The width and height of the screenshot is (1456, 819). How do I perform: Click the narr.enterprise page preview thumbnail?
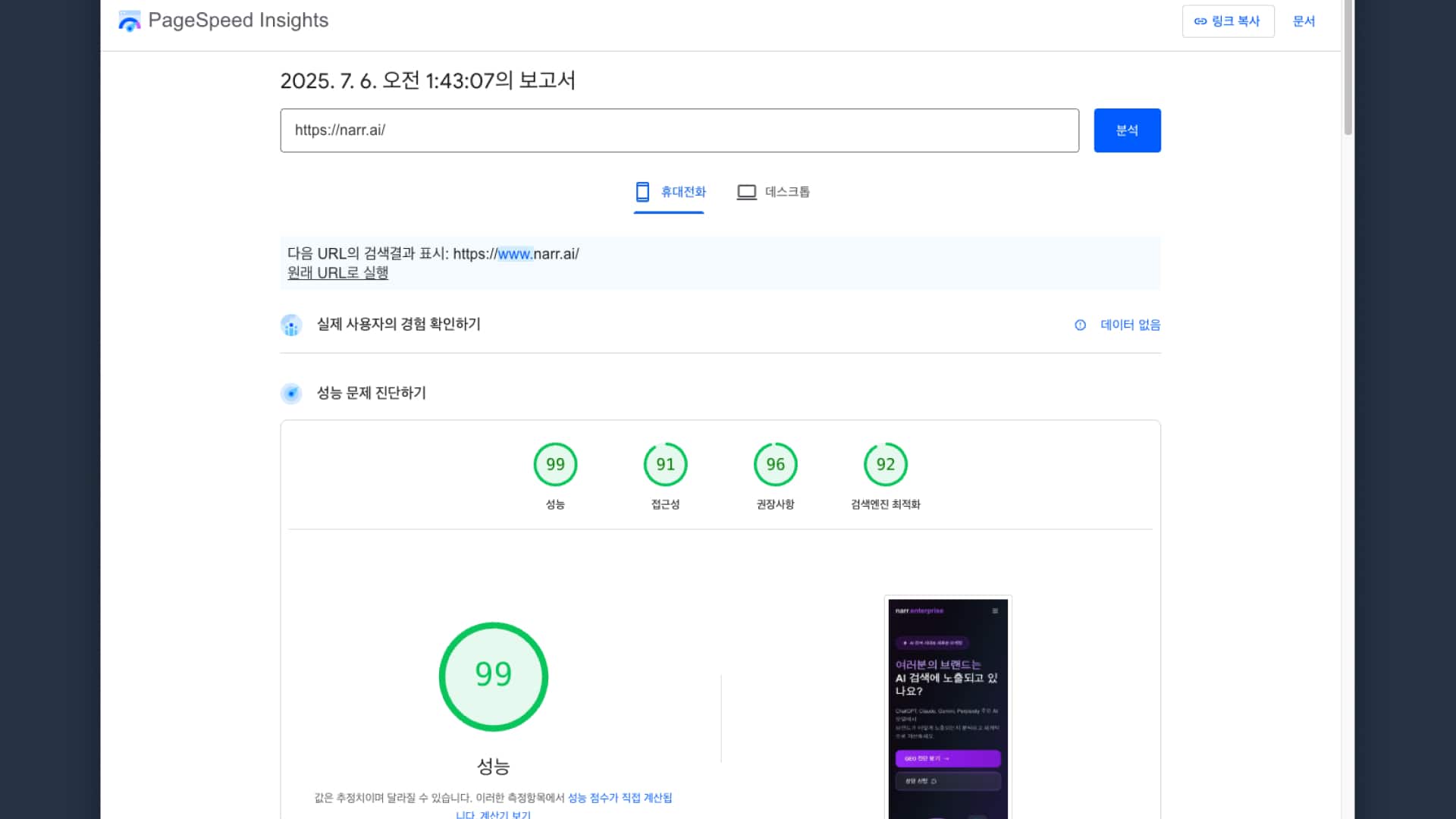tap(947, 705)
